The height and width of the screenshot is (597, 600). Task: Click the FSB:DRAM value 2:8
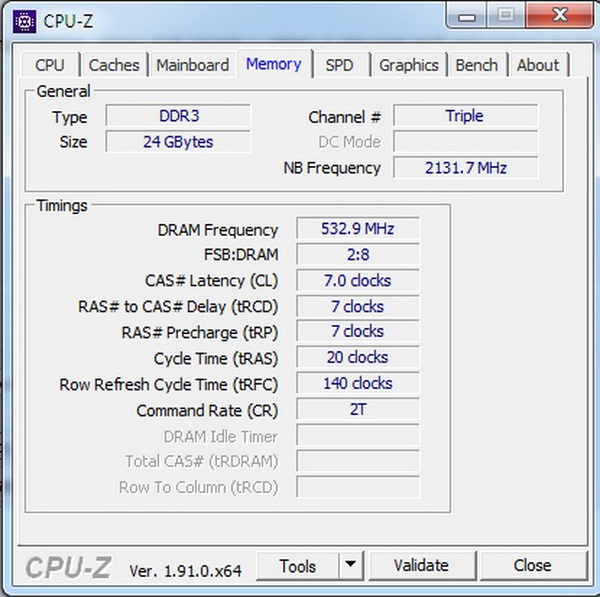(358, 254)
